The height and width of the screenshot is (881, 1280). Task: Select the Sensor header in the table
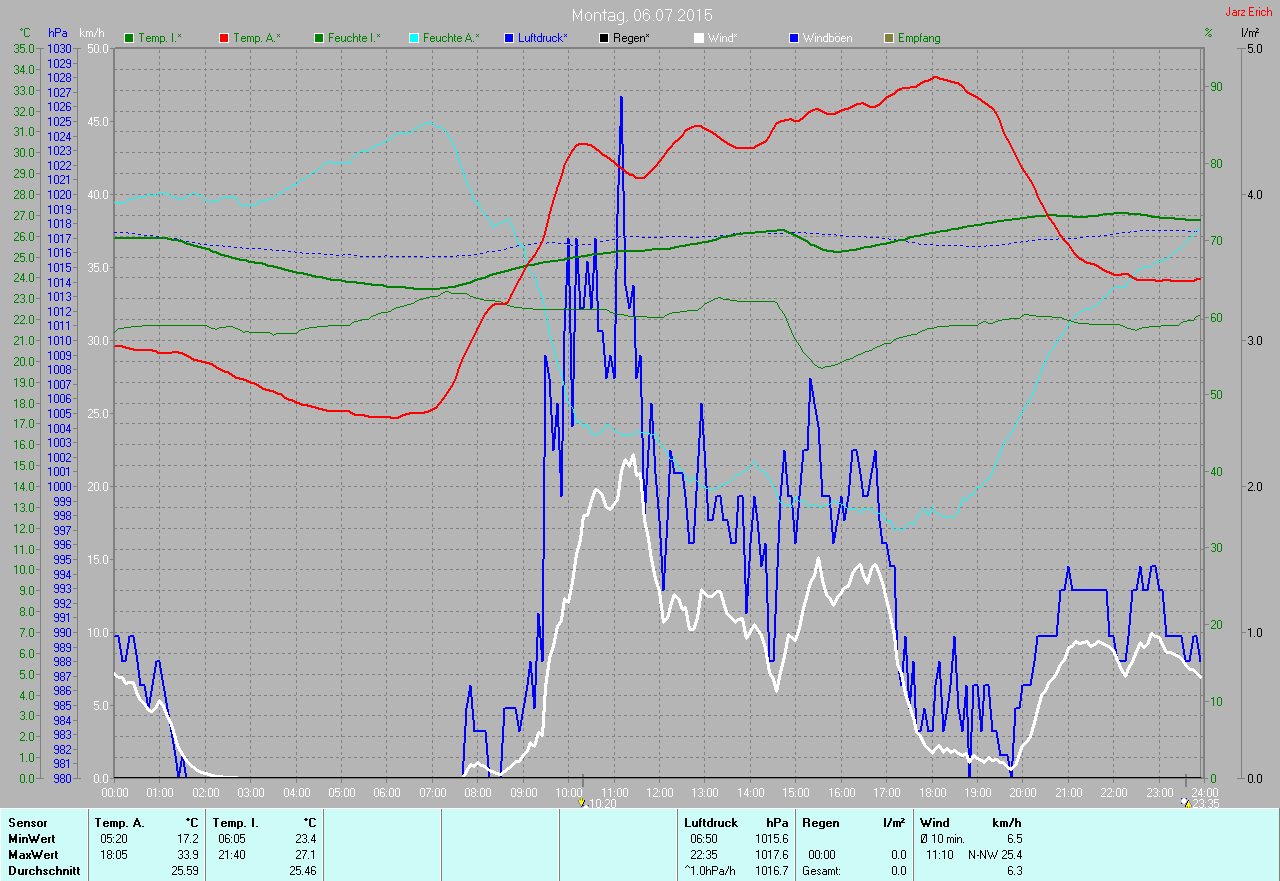coord(27,822)
